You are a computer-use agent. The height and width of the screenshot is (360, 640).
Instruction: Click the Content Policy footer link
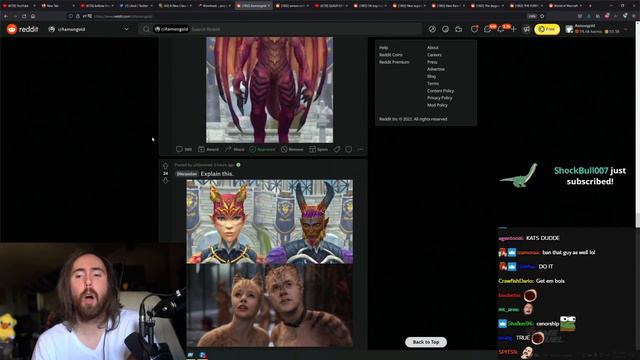[440, 91]
